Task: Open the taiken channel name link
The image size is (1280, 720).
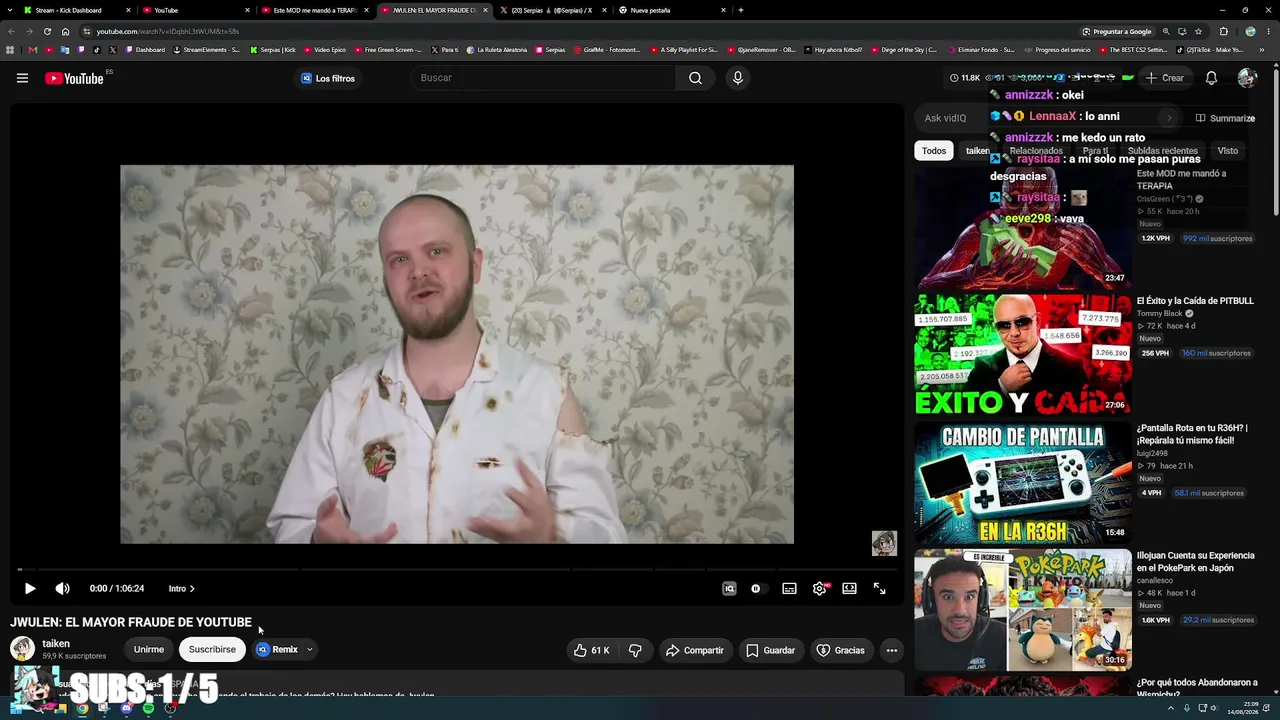Action: tap(56, 644)
